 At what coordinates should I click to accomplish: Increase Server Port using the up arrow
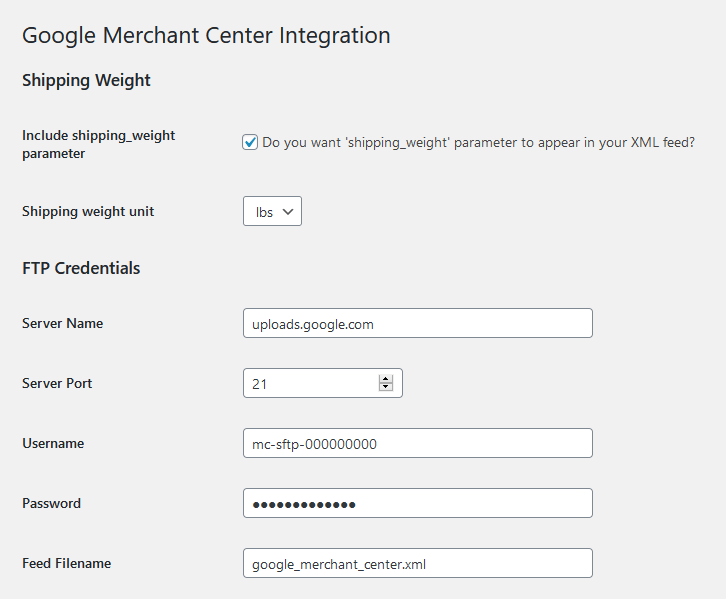385,379
